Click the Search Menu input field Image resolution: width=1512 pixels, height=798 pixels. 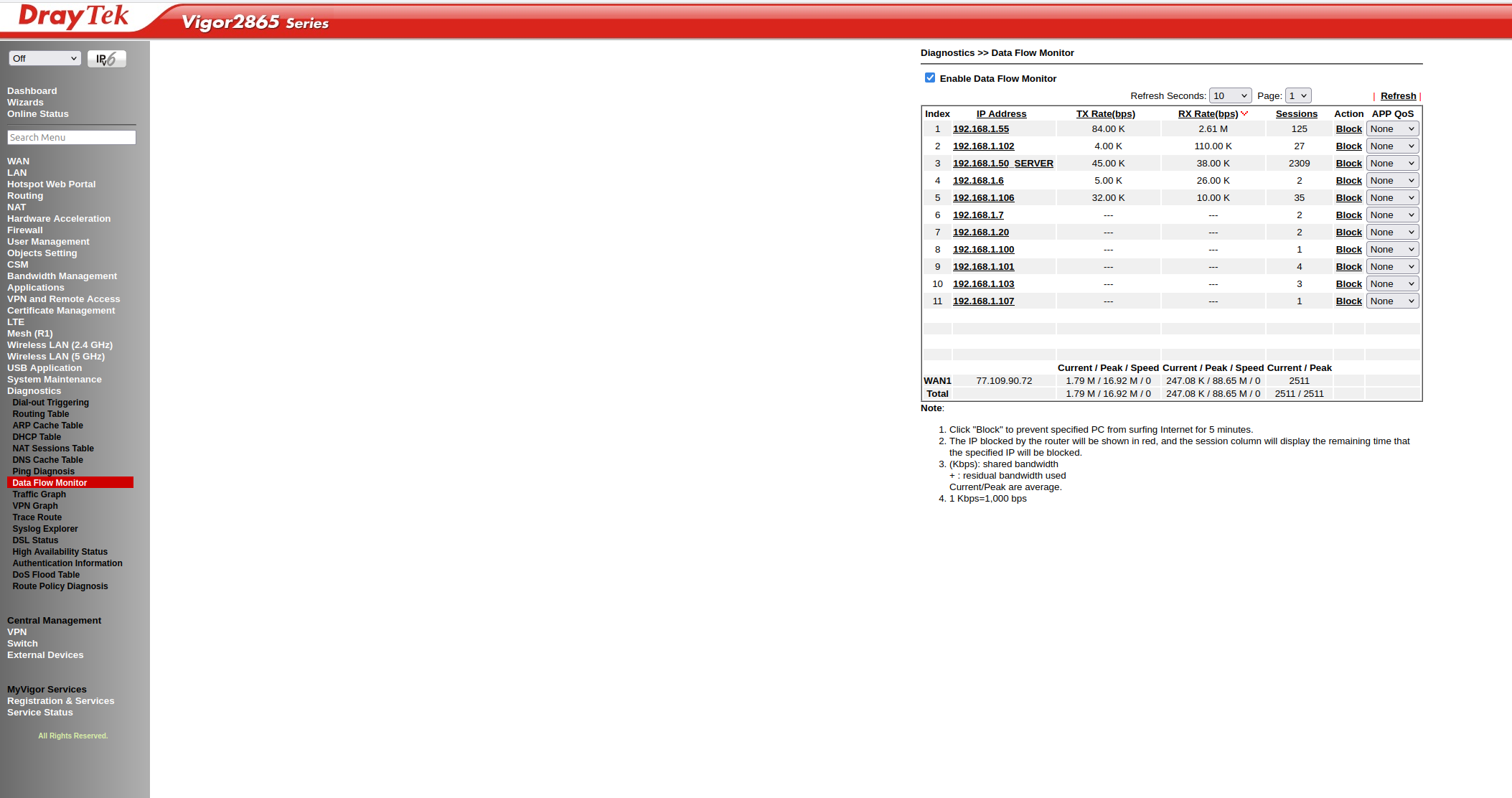pos(71,137)
